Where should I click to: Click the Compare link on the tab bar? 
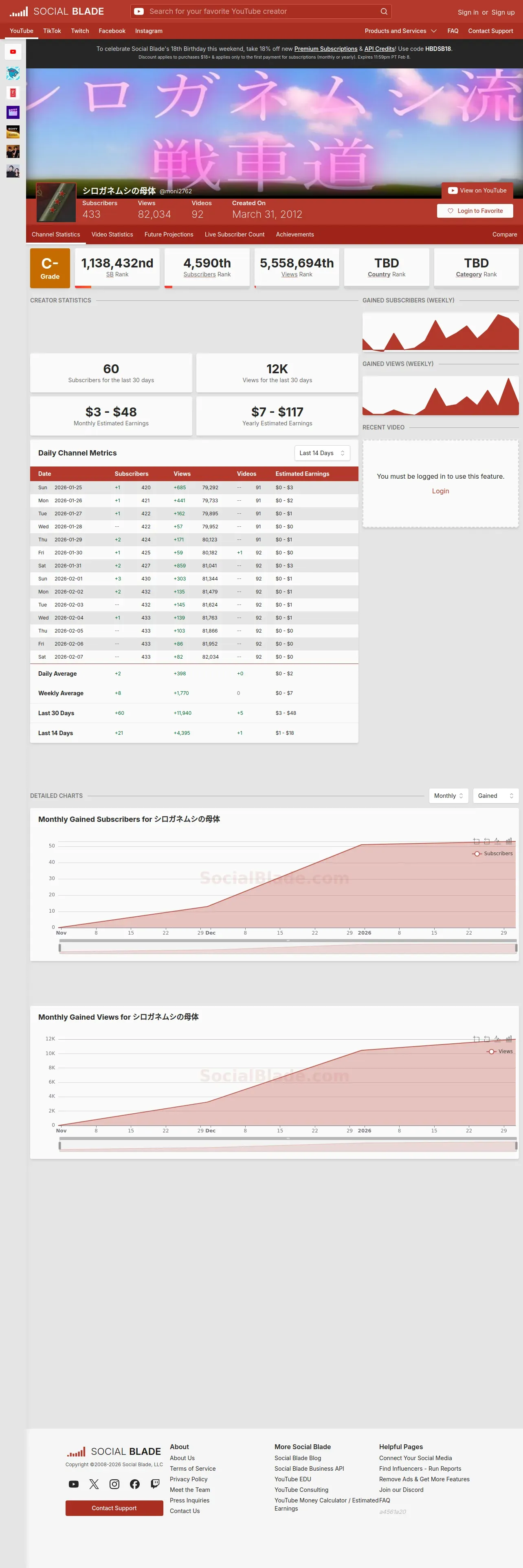pyautogui.click(x=504, y=234)
